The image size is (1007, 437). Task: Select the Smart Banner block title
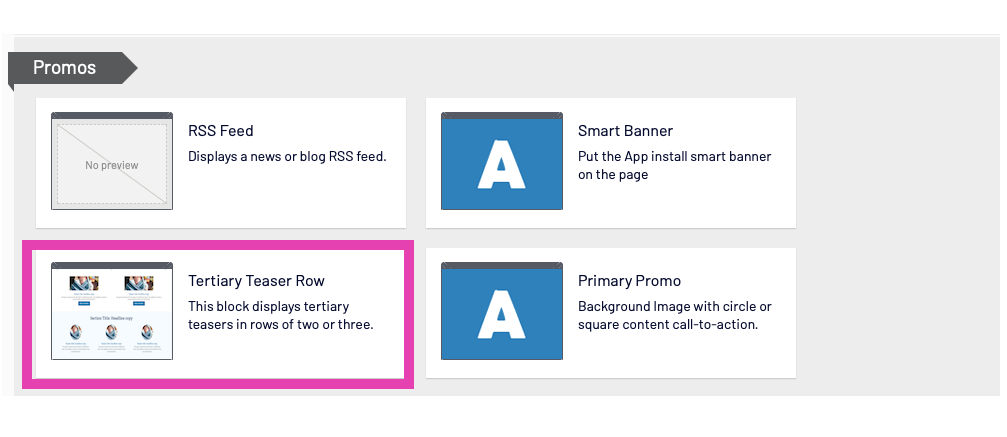click(625, 131)
